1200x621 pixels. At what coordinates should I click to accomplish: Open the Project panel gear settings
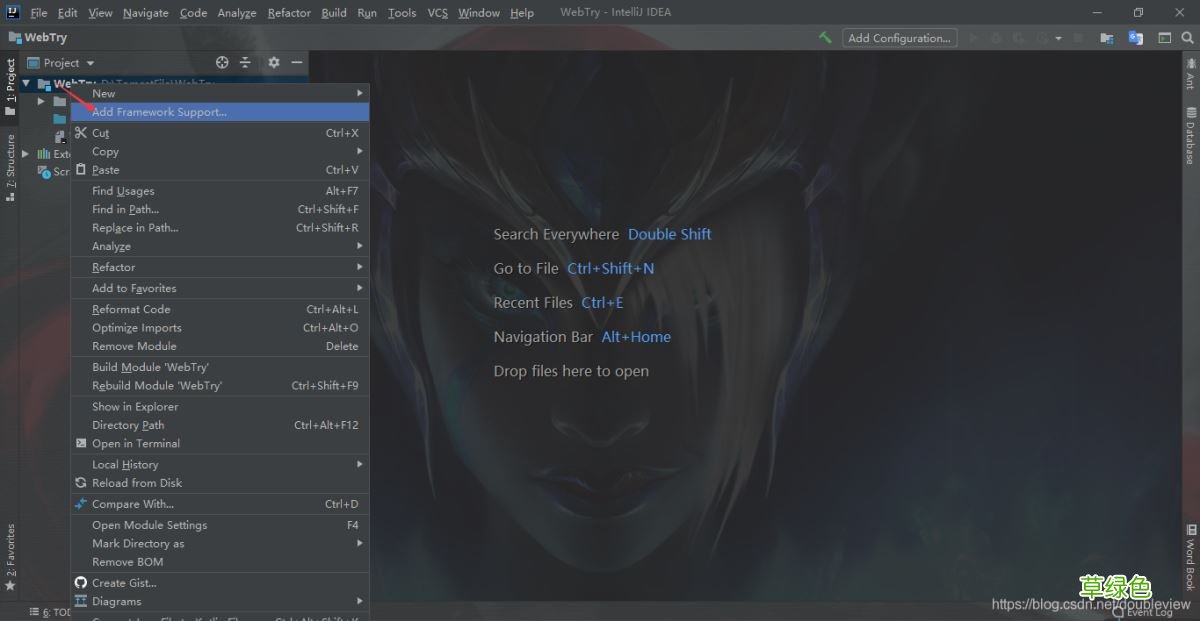(273, 62)
